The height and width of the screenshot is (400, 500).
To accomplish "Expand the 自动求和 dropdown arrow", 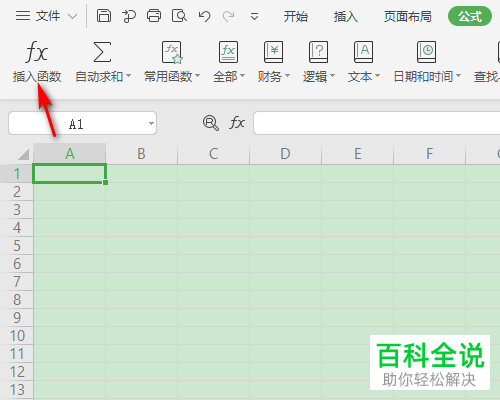I will (128, 76).
